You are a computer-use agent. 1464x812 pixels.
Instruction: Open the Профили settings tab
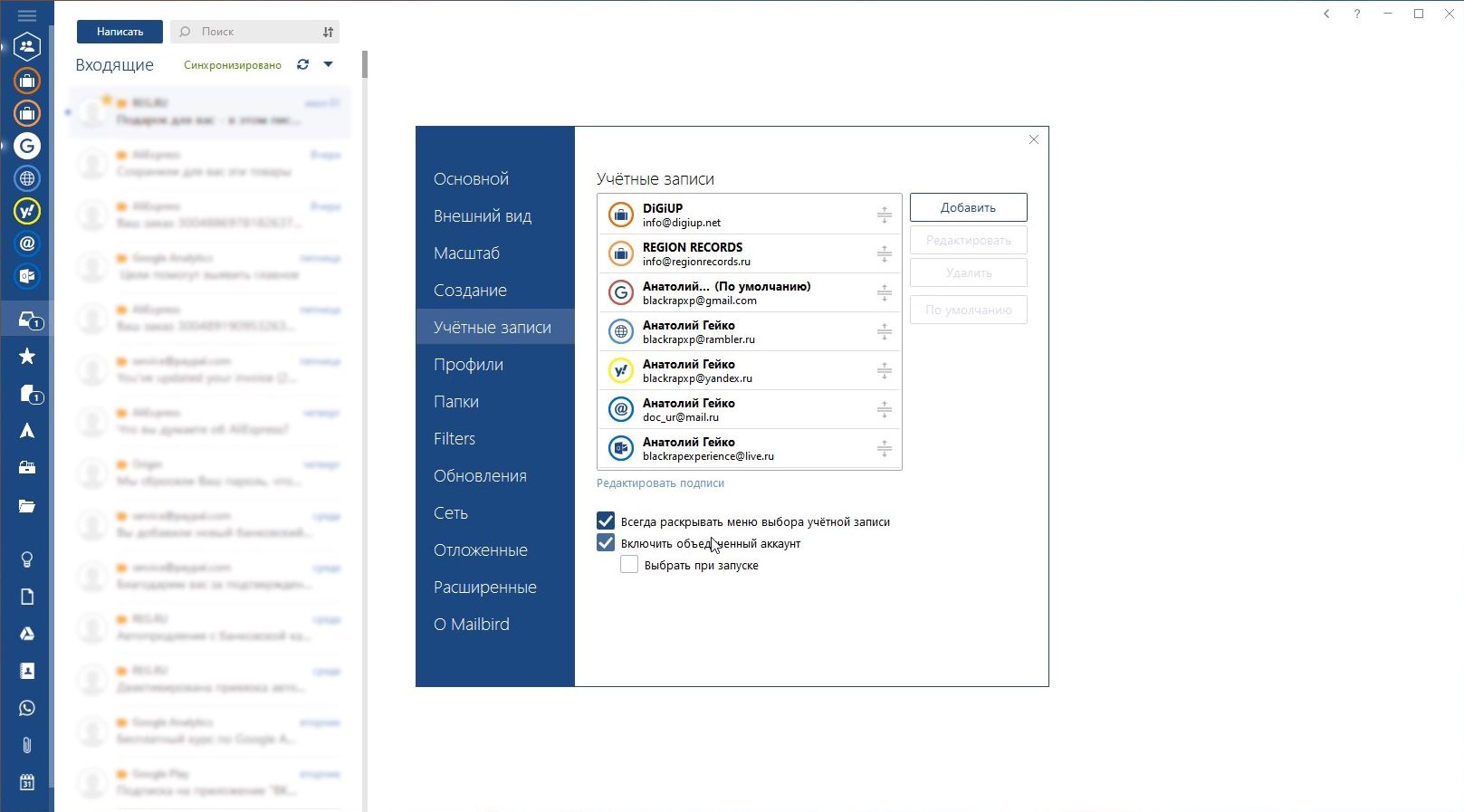(x=495, y=365)
